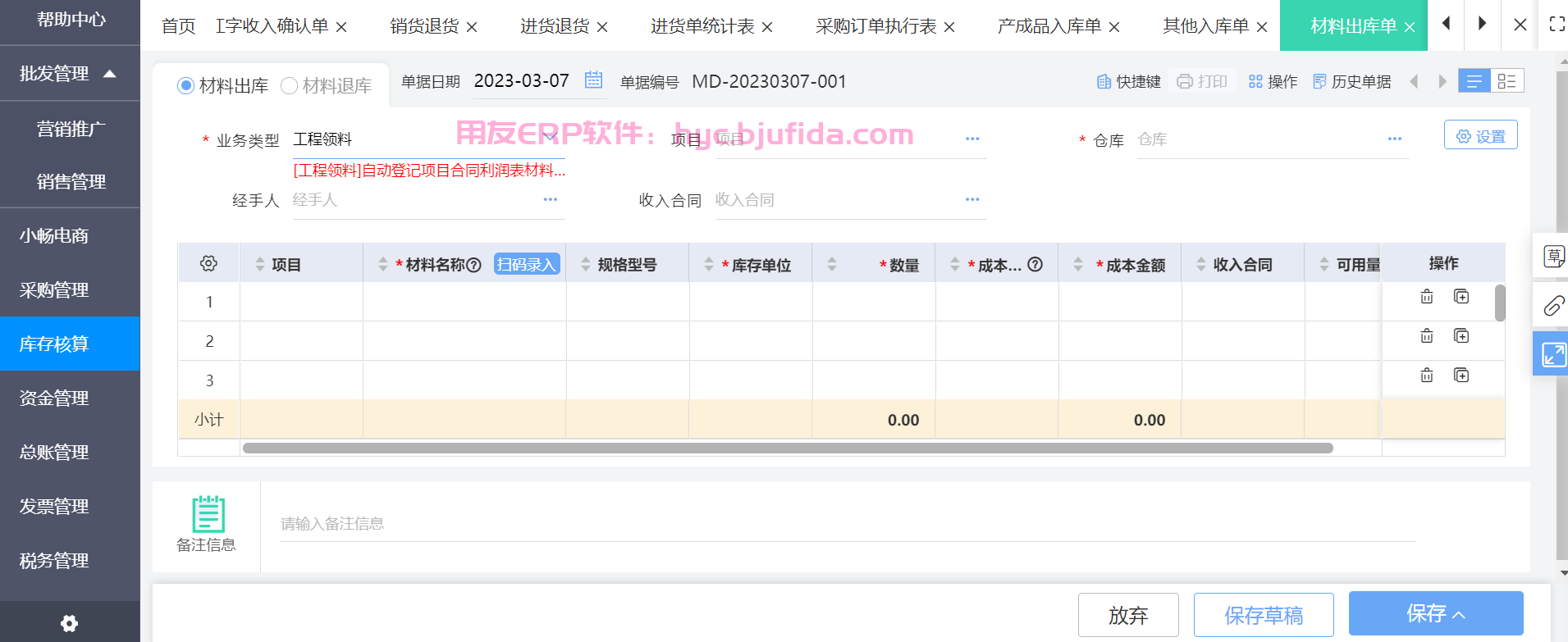The height and width of the screenshot is (642, 1568).
Task: Delete row 1 with trash icon
Action: coord(1427,297)
